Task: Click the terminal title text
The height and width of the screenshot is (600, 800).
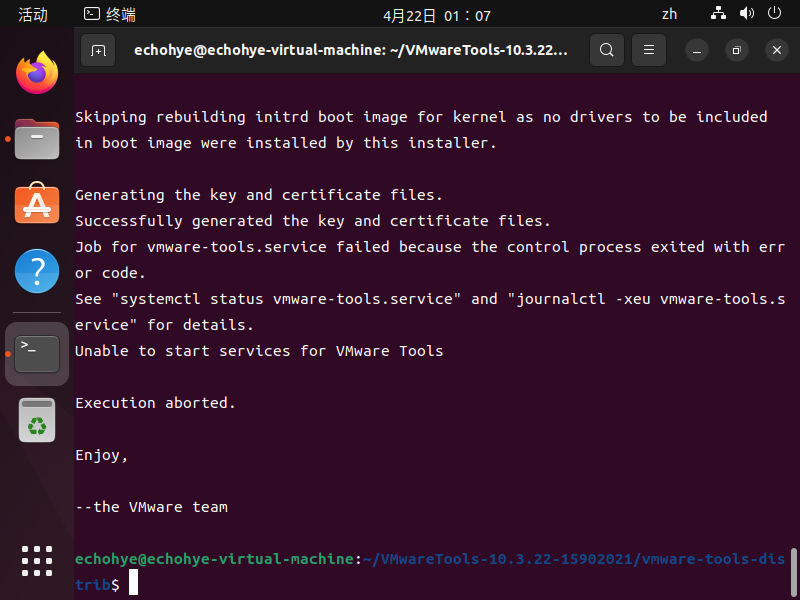Action: 351,50
